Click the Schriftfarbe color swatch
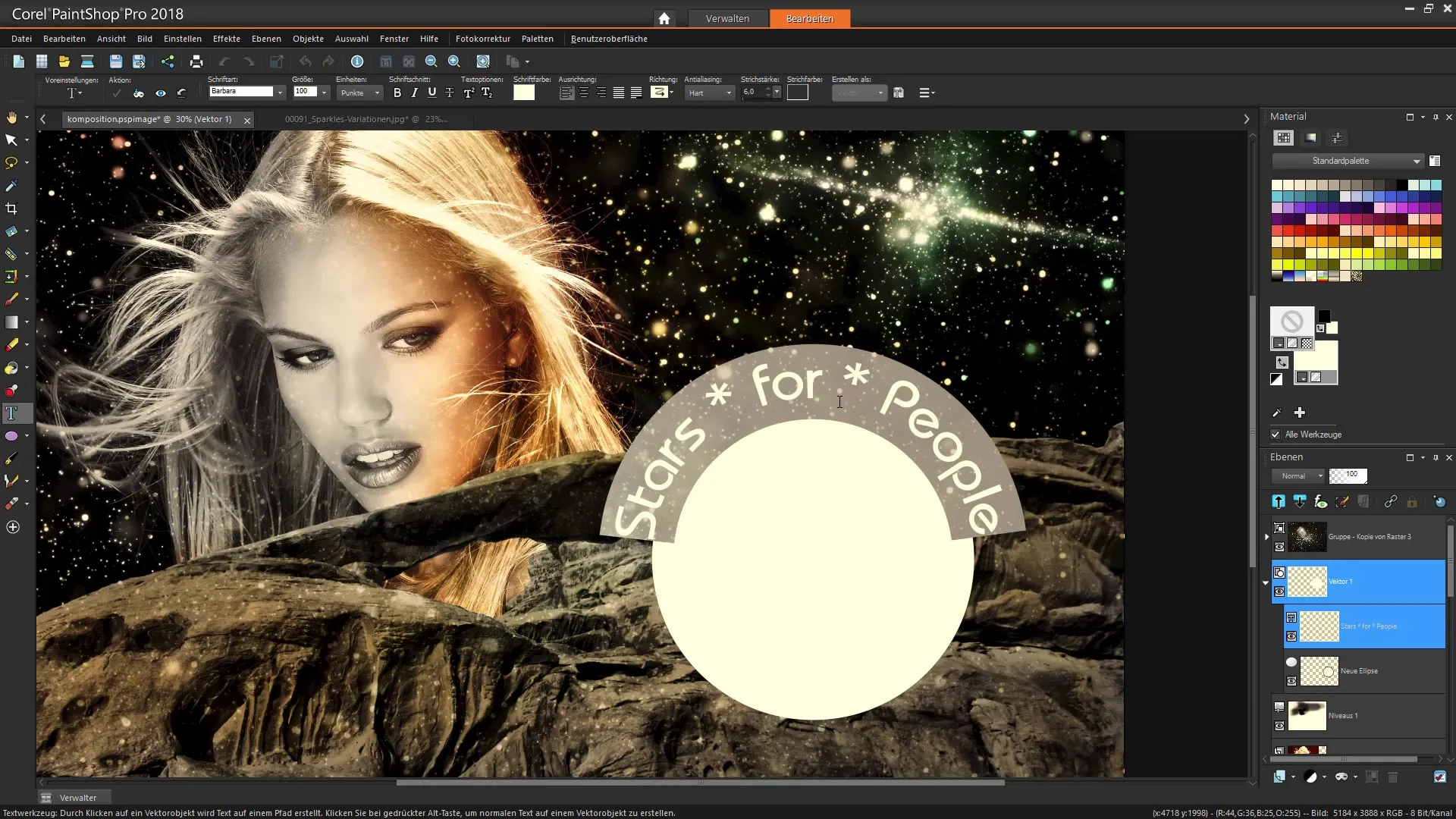 [524, 93]
